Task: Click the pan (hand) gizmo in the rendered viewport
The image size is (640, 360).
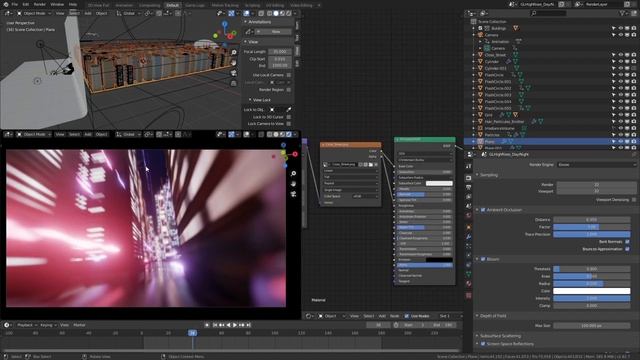Action: pyautogui.click(x=293, y=184)
